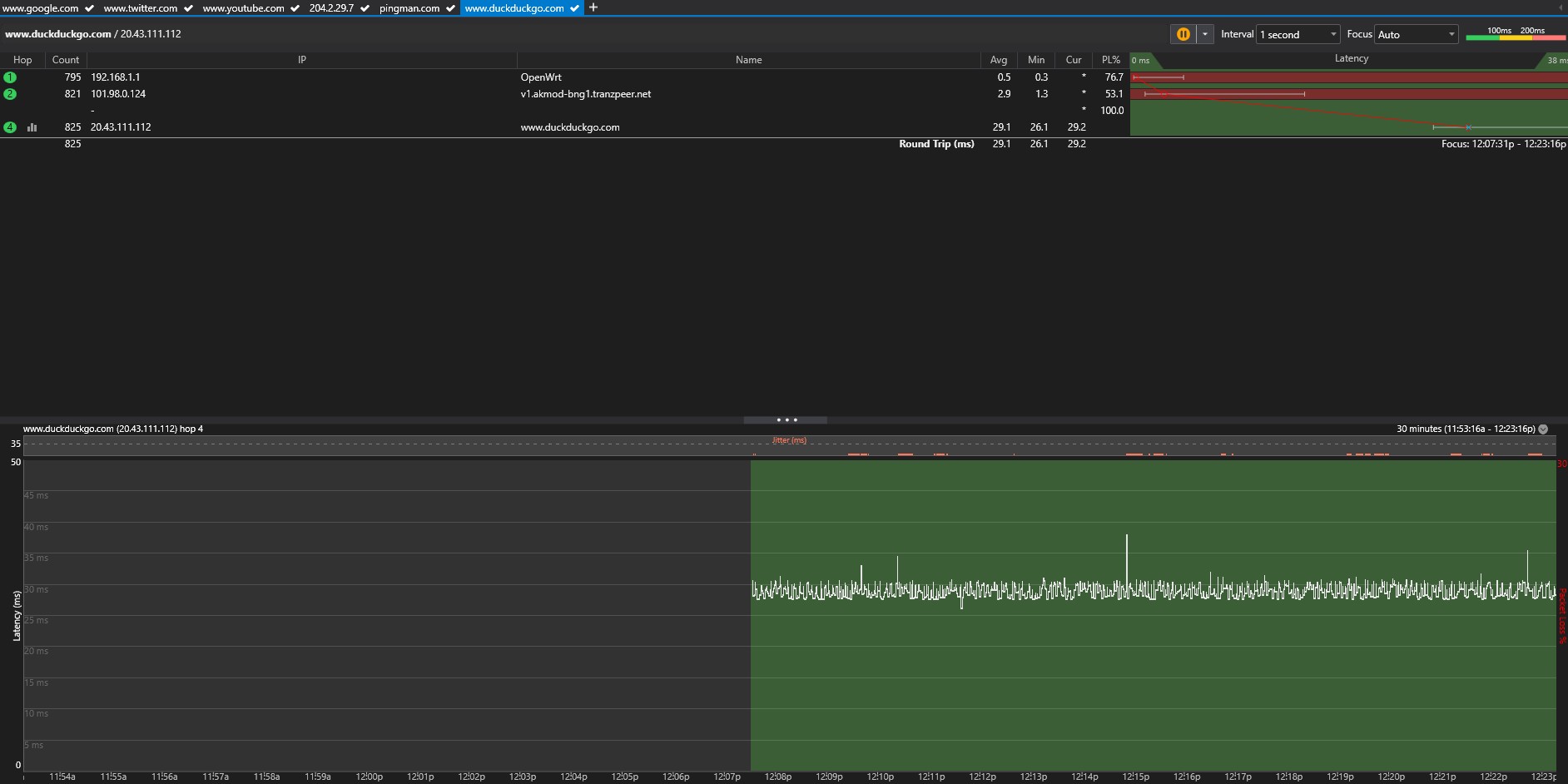Sort by the PL% column header
1568x784 pixels.
tap(1110, 60)
